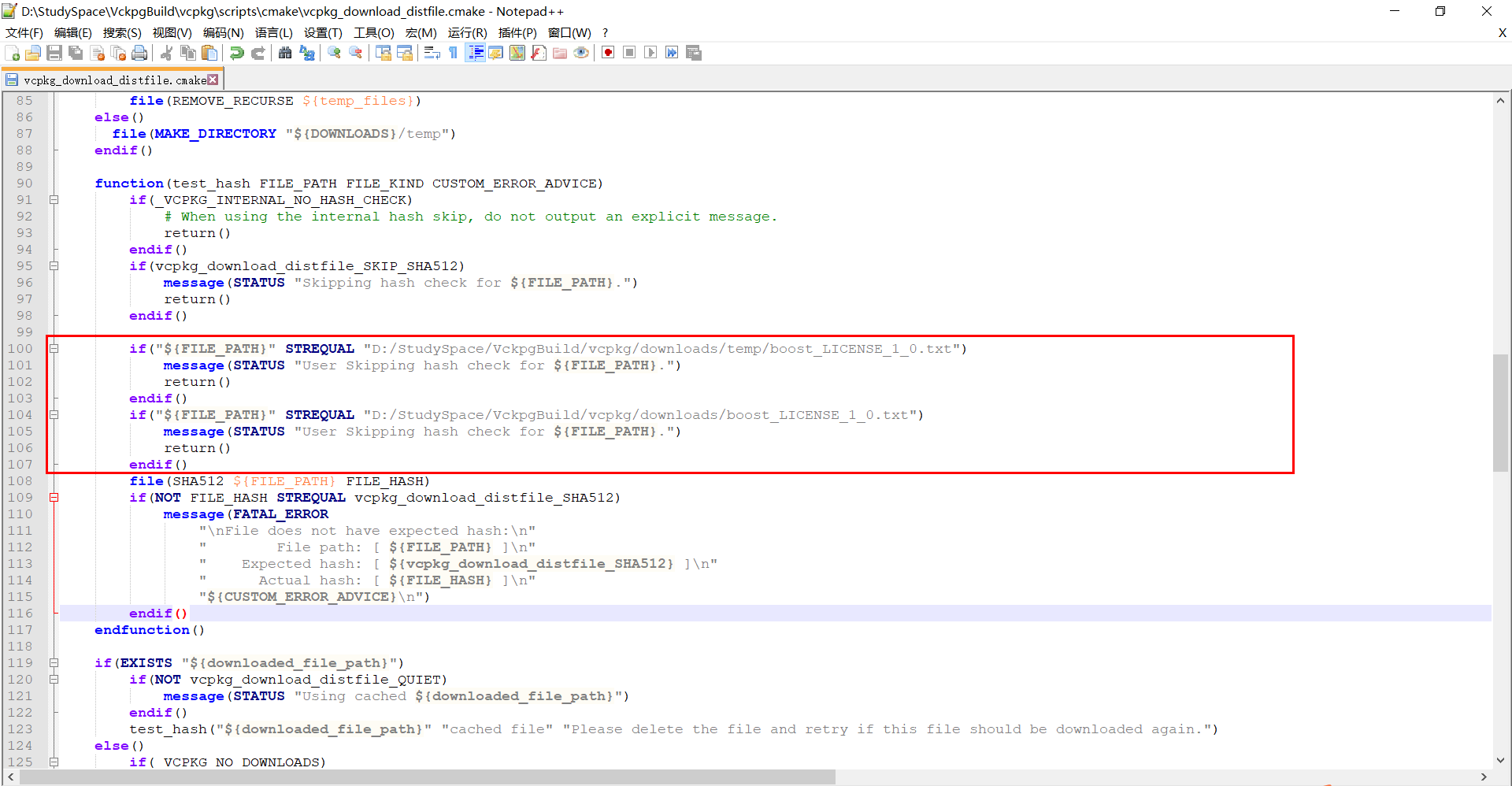Click the User Defined Language icon
The height and width of the screenshot is (786, 1512).
(496, 53)
